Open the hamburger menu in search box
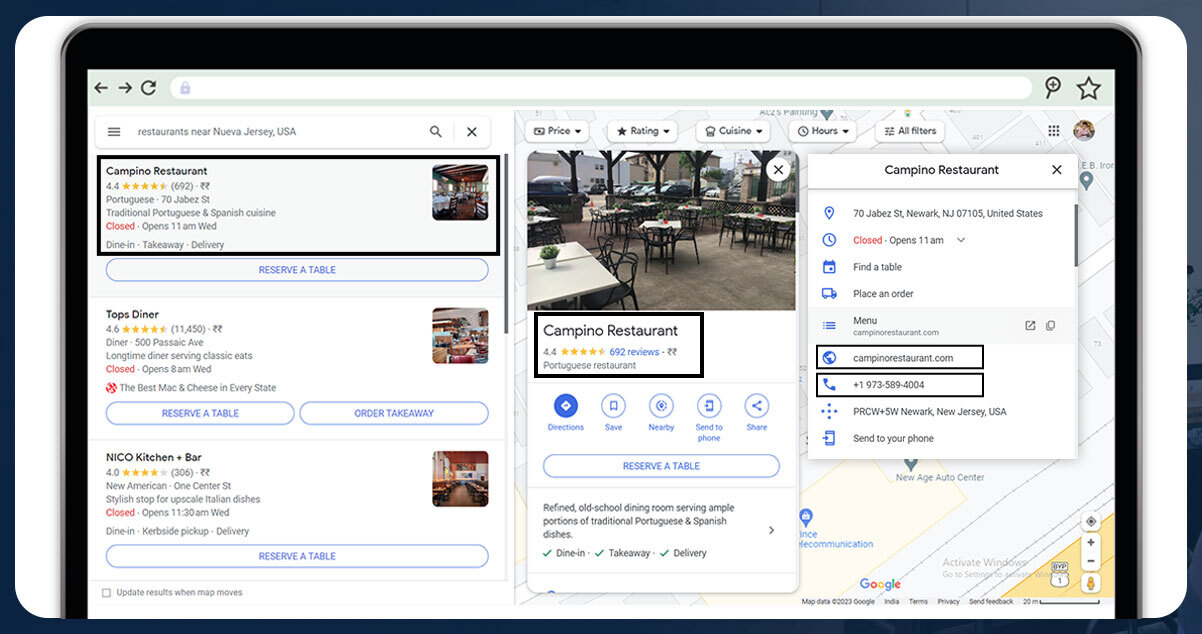The width and height of the screenshot is (1202, 634). point(114,132)
